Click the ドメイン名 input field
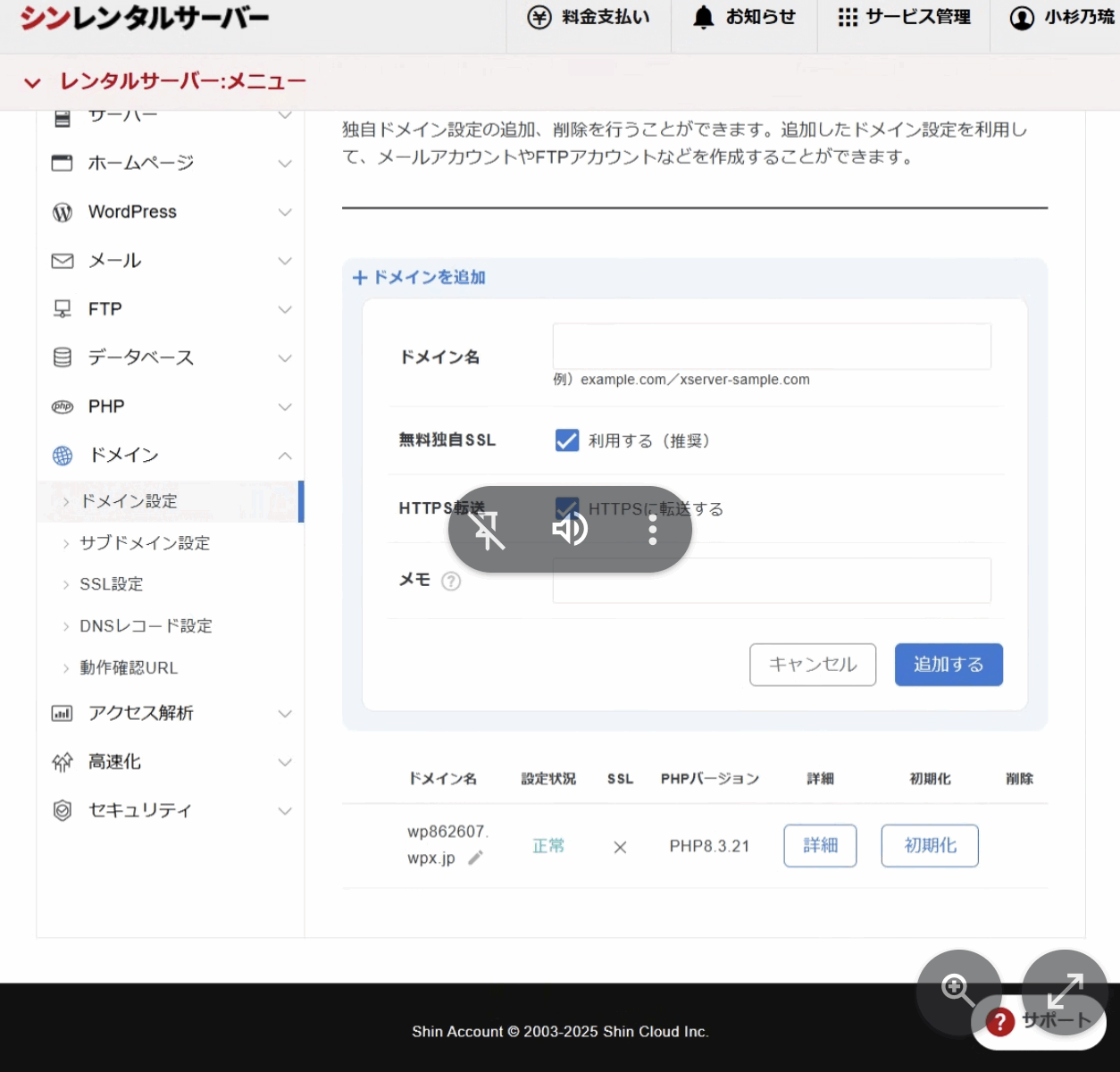1120x1072 pixels. [x=772, y=347]
